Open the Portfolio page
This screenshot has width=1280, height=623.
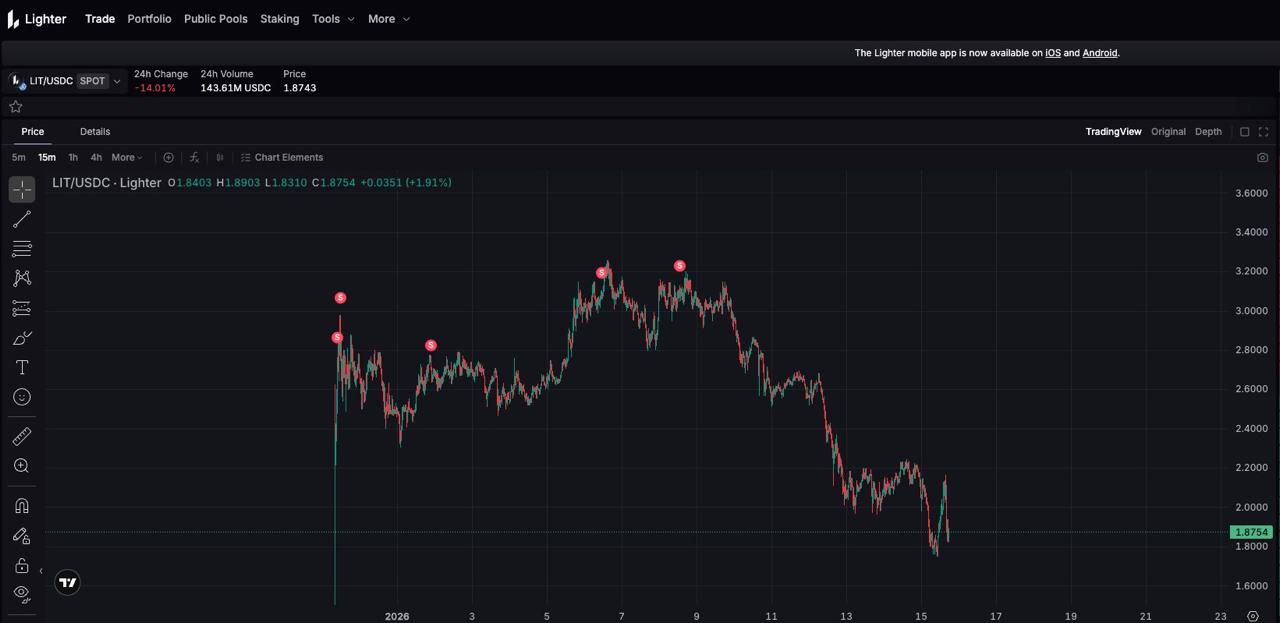(149, 19)
